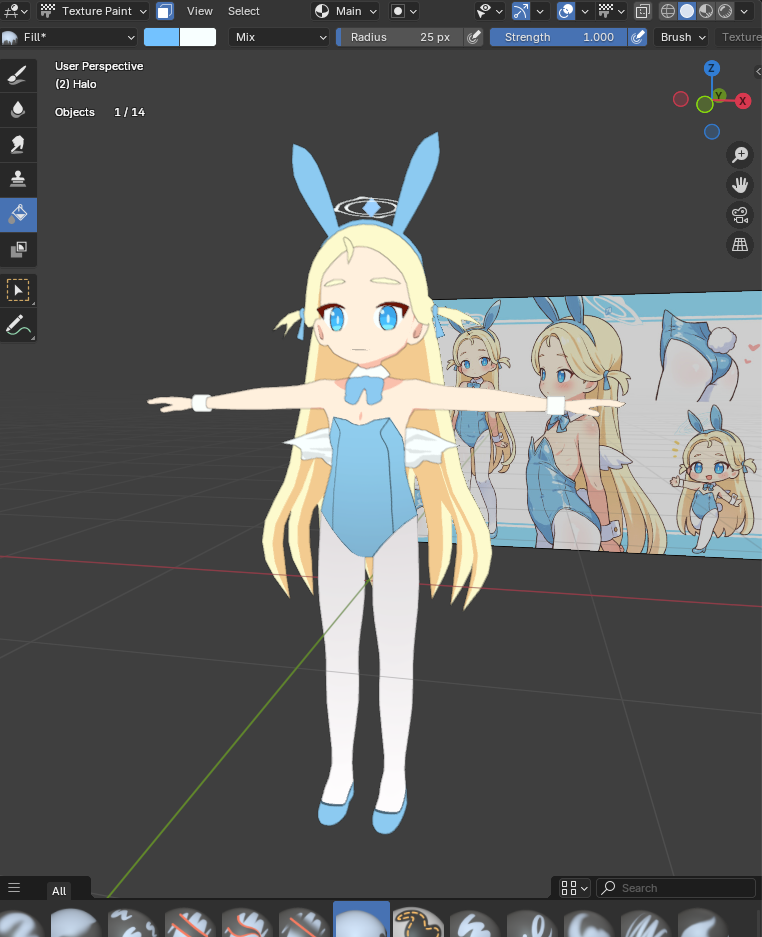This screenshot has width=762, height=937.
Task: Select the Draw brush tool
Action: point(18,75)
